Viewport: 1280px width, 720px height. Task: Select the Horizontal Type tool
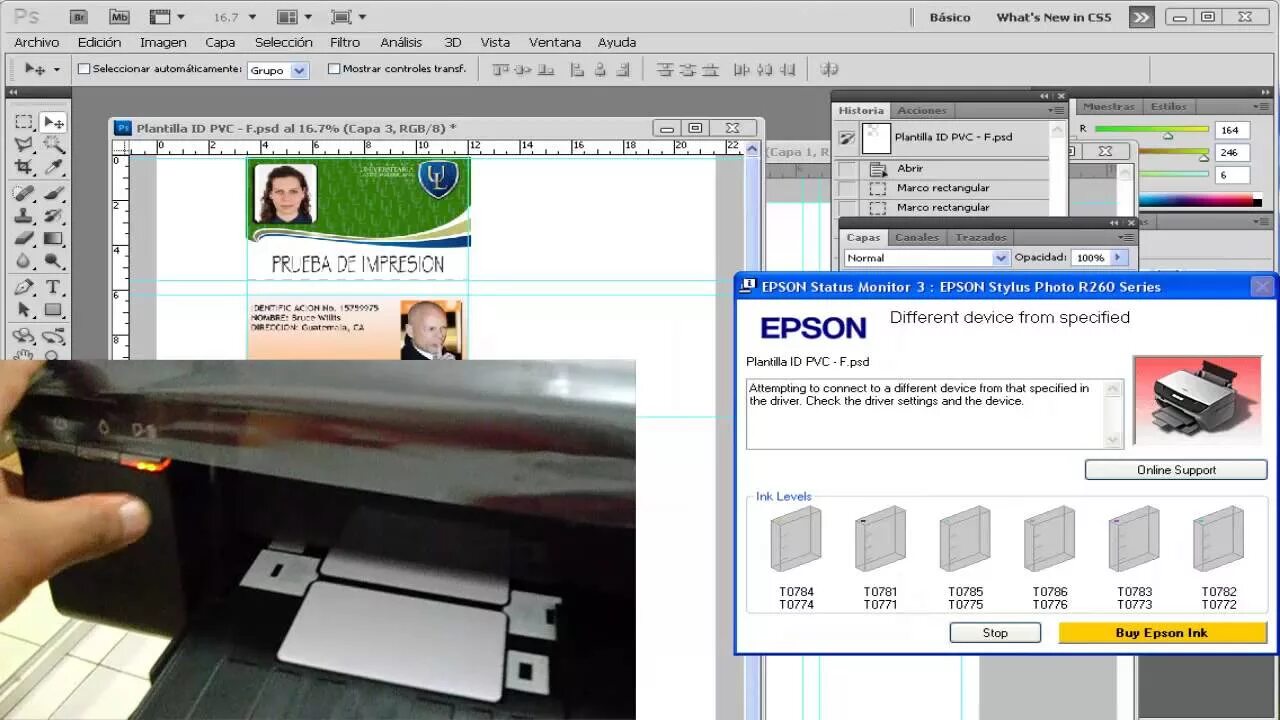(x=54, y=287)
